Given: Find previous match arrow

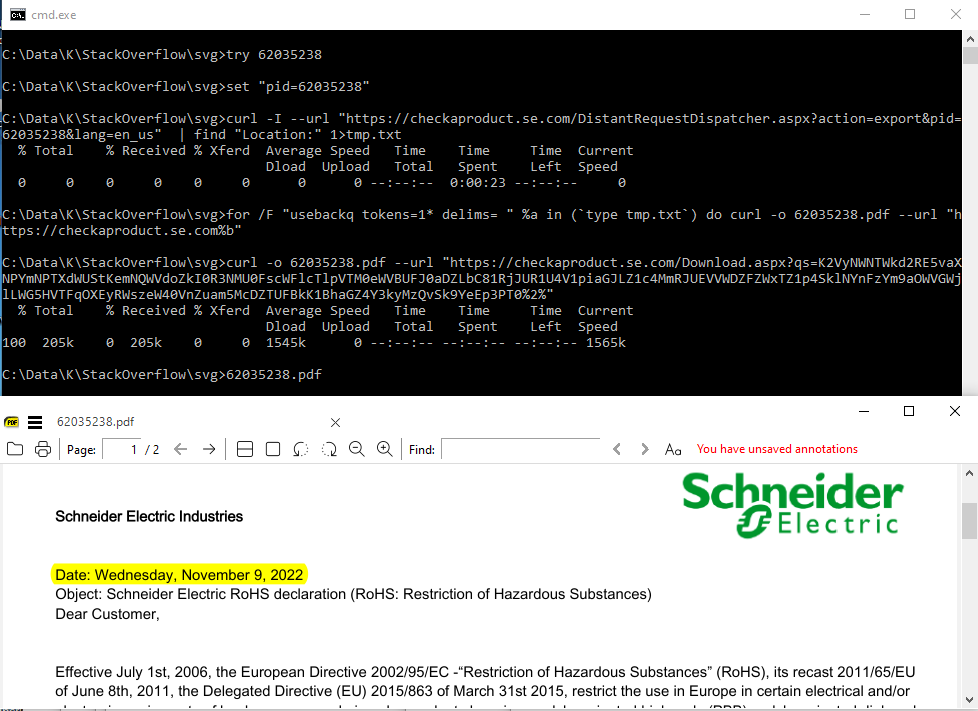Looking at the screenshot, I should click(x=617, y=449).
